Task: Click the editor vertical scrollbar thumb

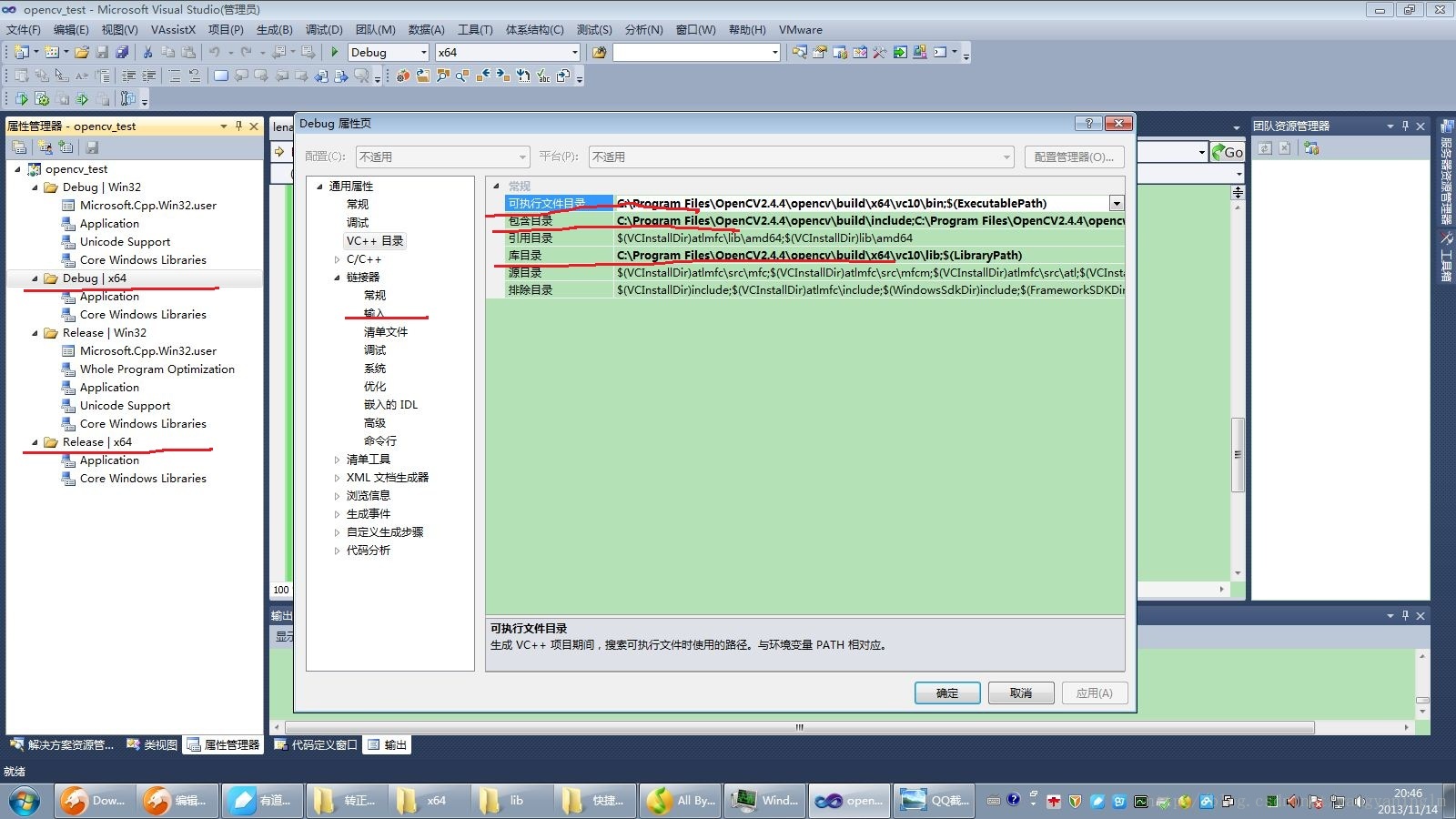Action: pyautogui.click(x=1238, y=455)
